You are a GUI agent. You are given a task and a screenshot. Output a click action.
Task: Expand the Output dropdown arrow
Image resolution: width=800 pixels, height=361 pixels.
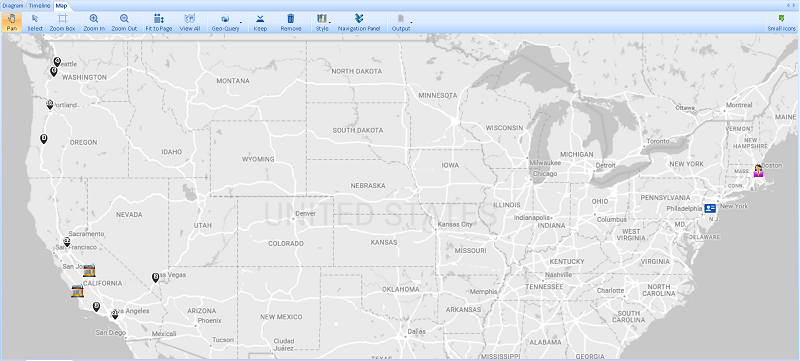[411, 23]
